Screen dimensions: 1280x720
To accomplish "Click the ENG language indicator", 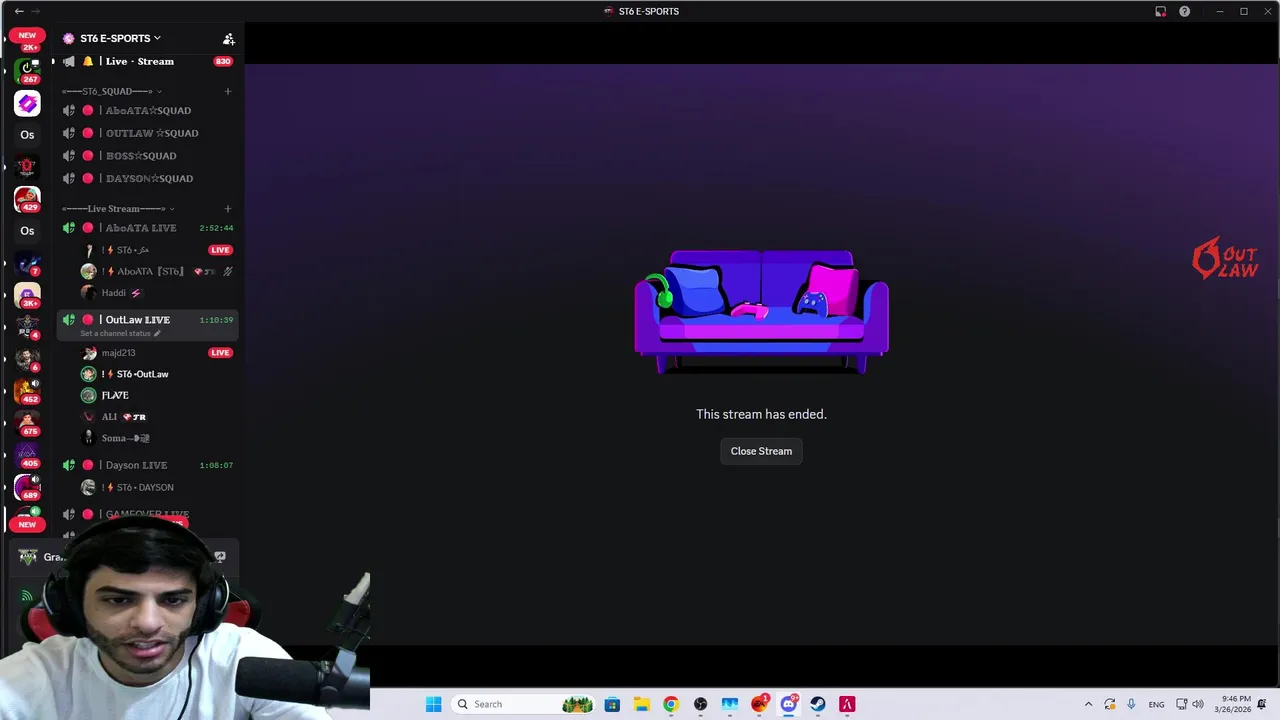I will tap(1156, 705).
